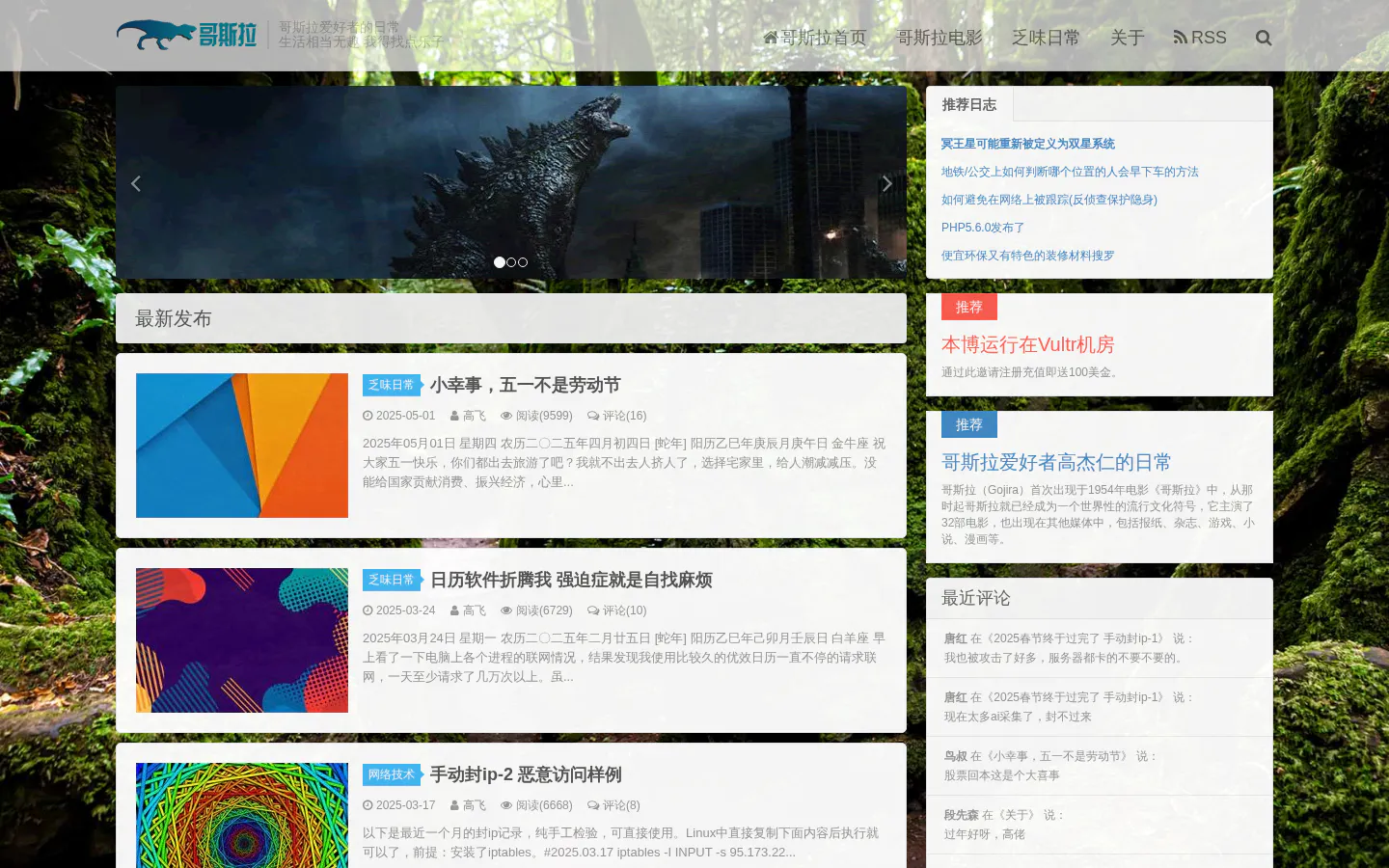Open the search magnifier icon
Image resolution: width=1389 pixels, height=868 pixels.
[1264, 38]
